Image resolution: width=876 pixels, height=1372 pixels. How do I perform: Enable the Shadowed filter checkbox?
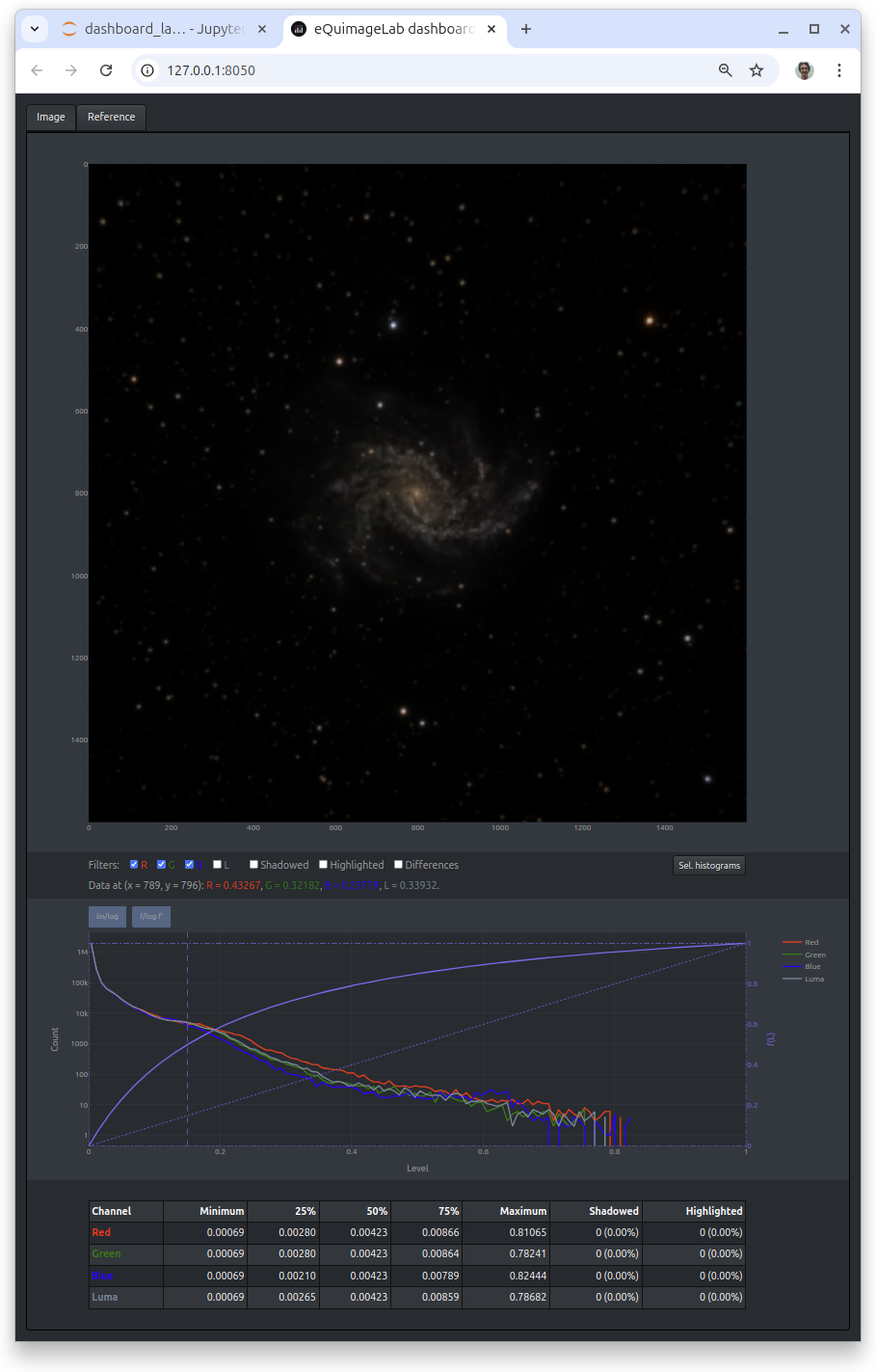[x=253, y=865]
